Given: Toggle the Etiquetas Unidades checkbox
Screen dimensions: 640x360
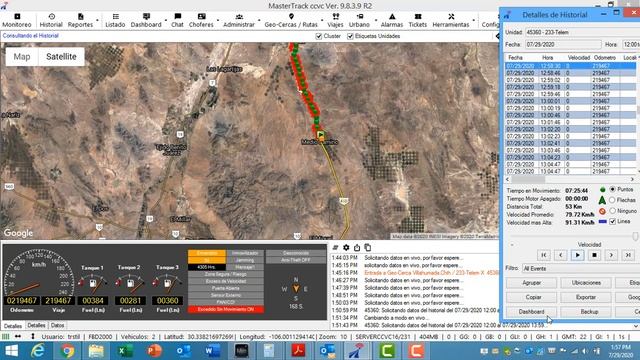Looking at the screenshot, I should point(350,36).
